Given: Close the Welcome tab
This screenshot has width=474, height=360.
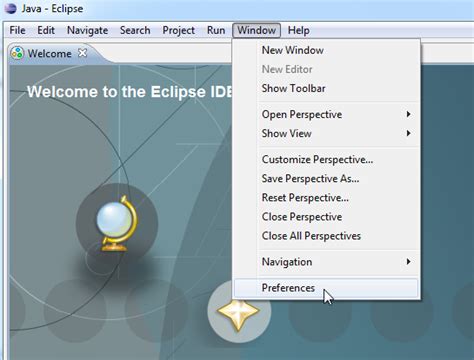Looking at the screenshot, I should (82, 53).
